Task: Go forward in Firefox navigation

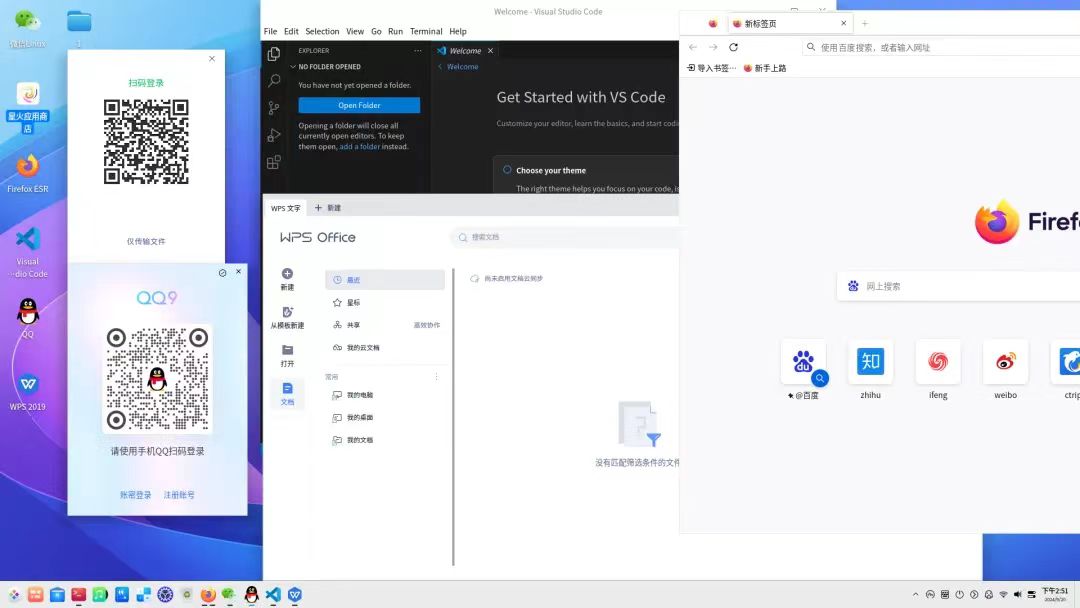Action: [x=713, y=48]
